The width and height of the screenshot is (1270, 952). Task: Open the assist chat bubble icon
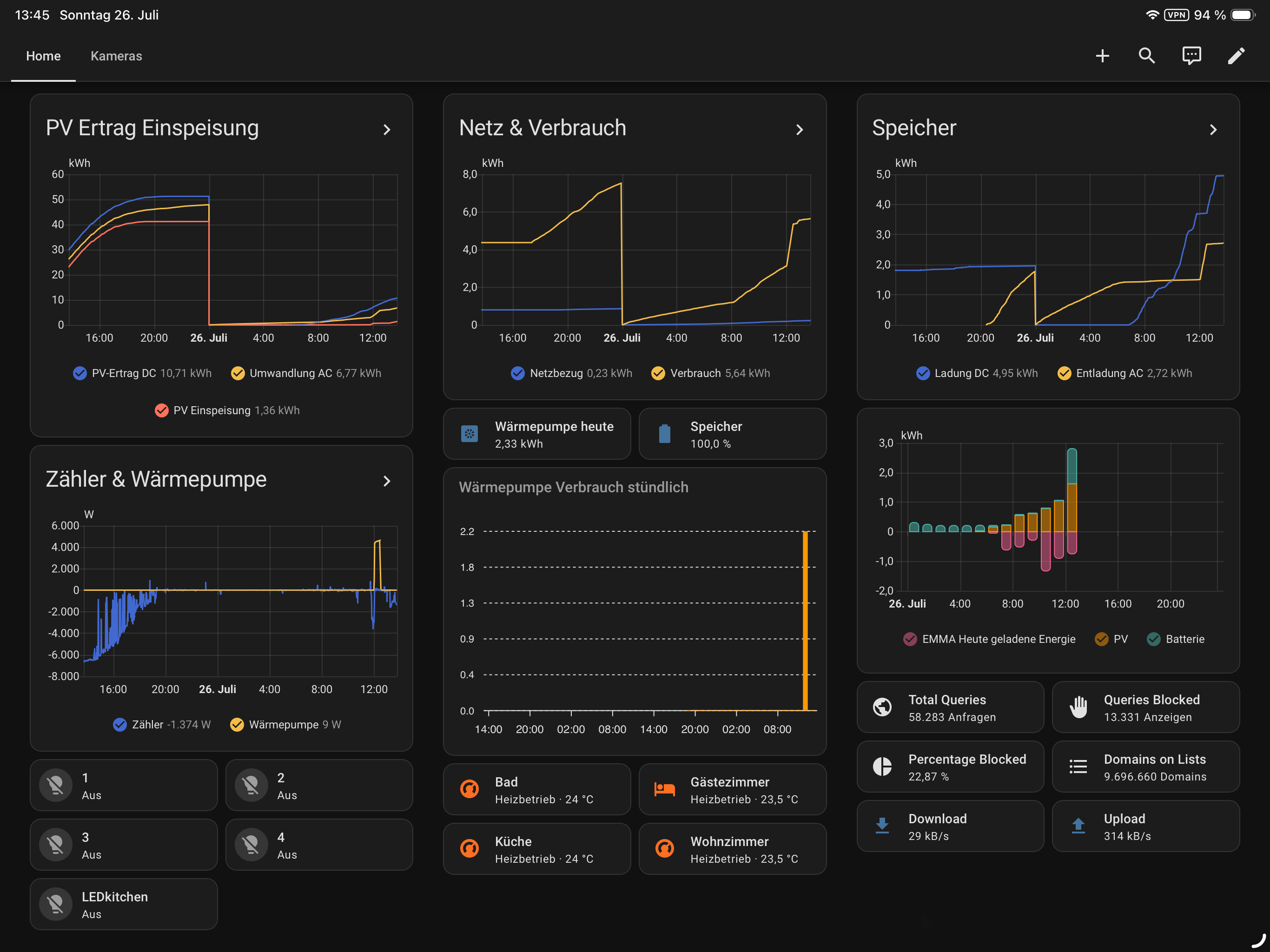click(1191, 56)
